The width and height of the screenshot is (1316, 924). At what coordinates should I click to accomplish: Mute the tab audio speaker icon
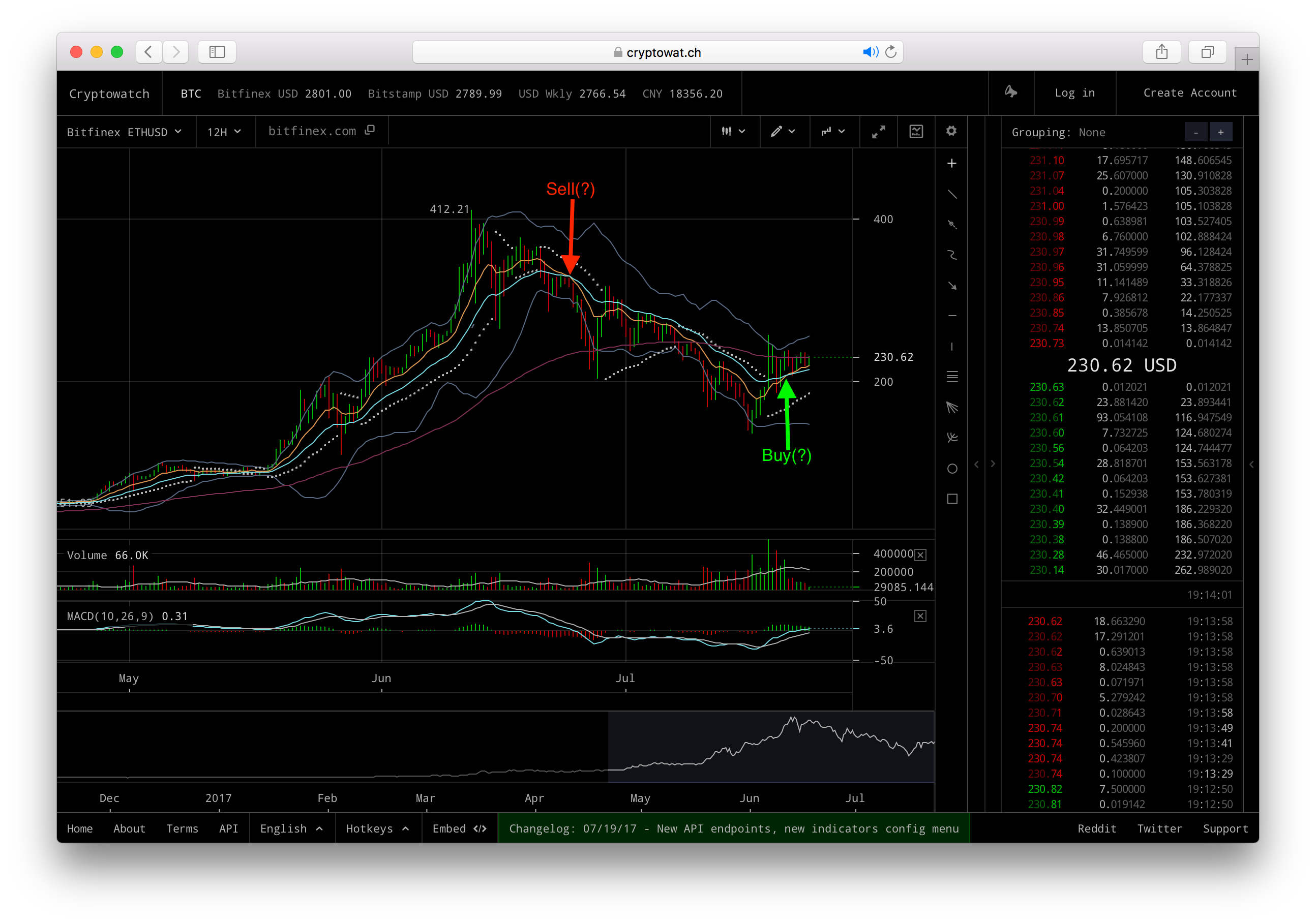point(870,52)
